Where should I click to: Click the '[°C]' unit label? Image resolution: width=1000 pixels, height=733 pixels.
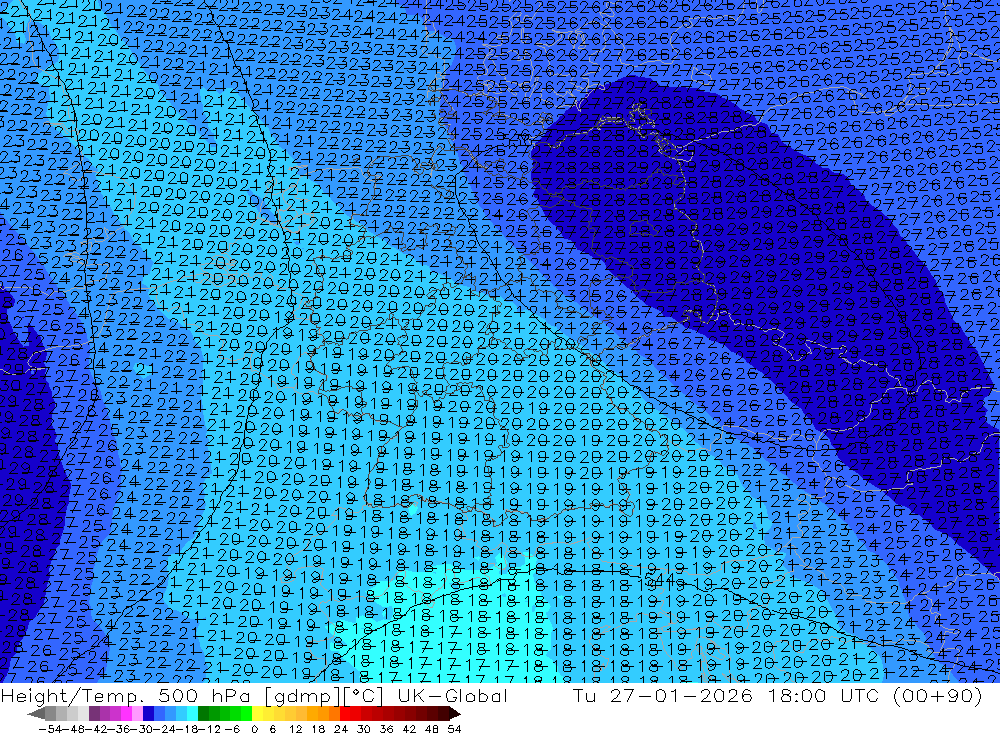pyautogui.click(x=364, y=696)
